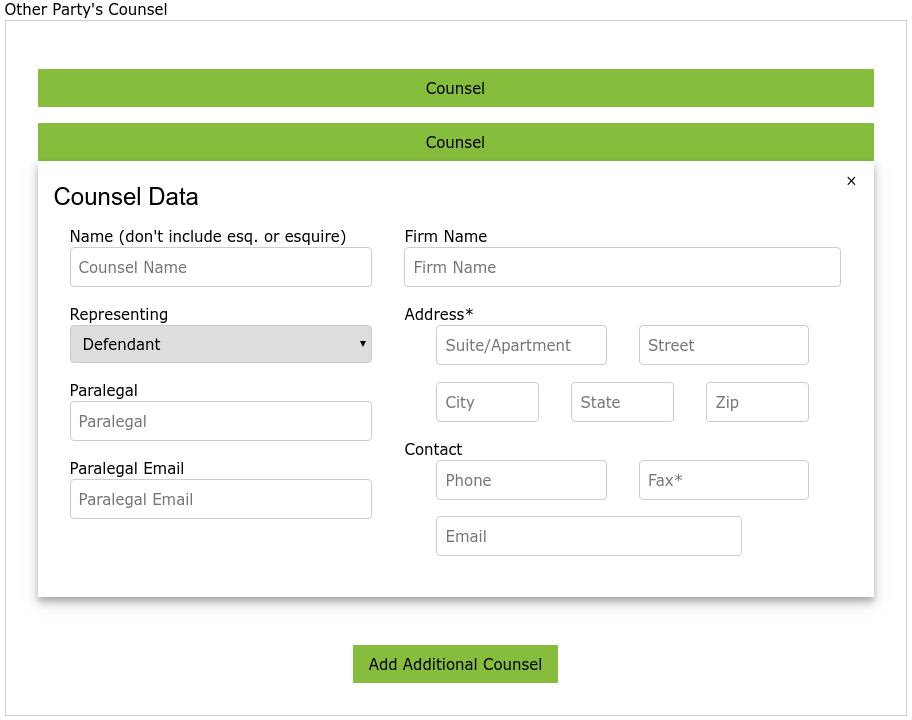912x720 pixels.
Task: Click the Representing label
Action: point(119,314)
